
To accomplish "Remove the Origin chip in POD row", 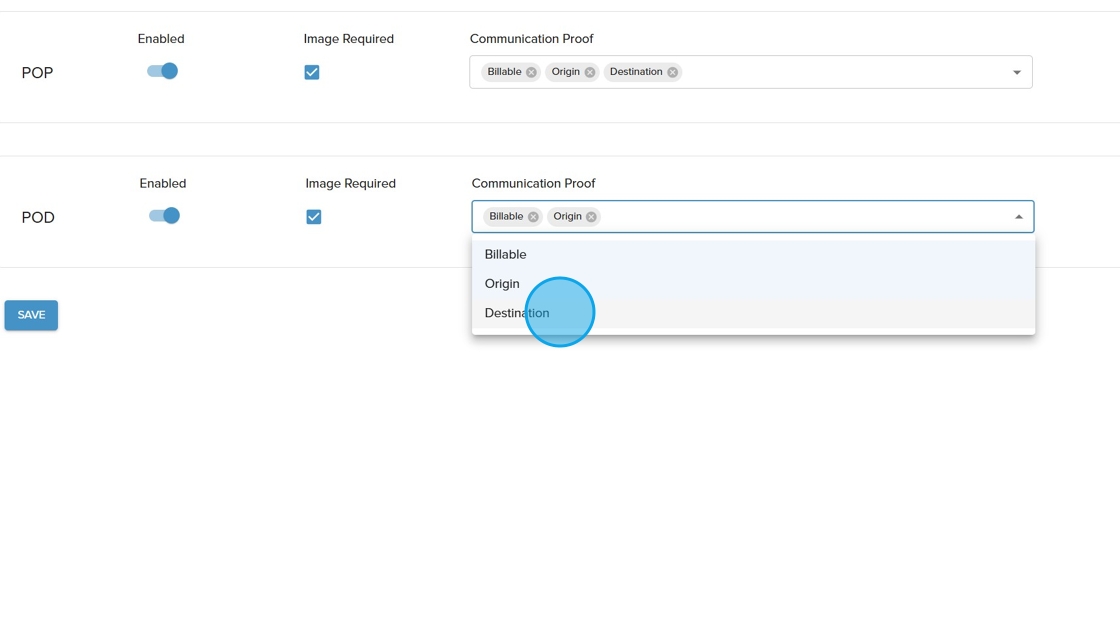I will [592, 217].
